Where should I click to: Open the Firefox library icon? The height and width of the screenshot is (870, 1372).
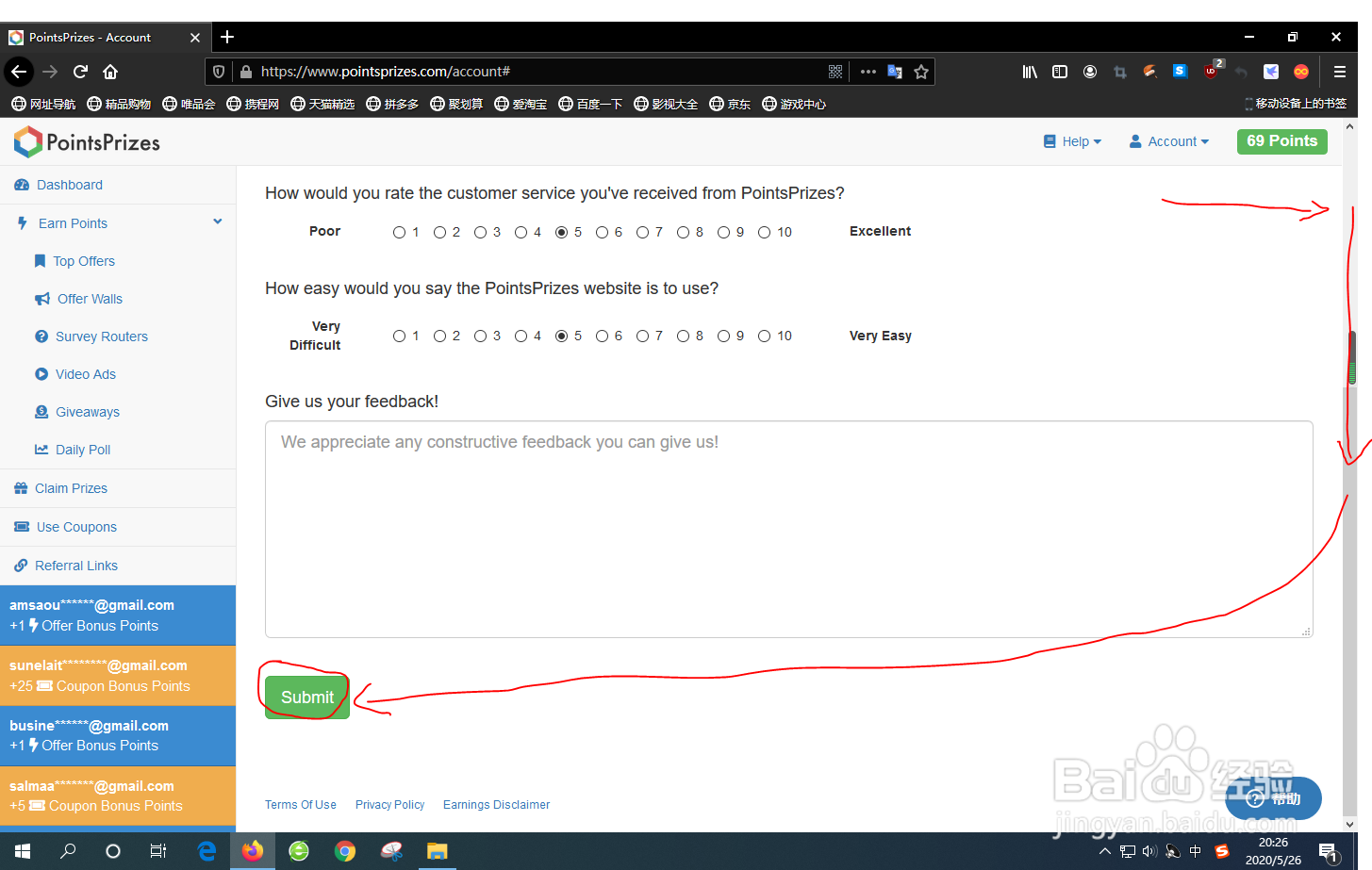[x=1030, y=72]
